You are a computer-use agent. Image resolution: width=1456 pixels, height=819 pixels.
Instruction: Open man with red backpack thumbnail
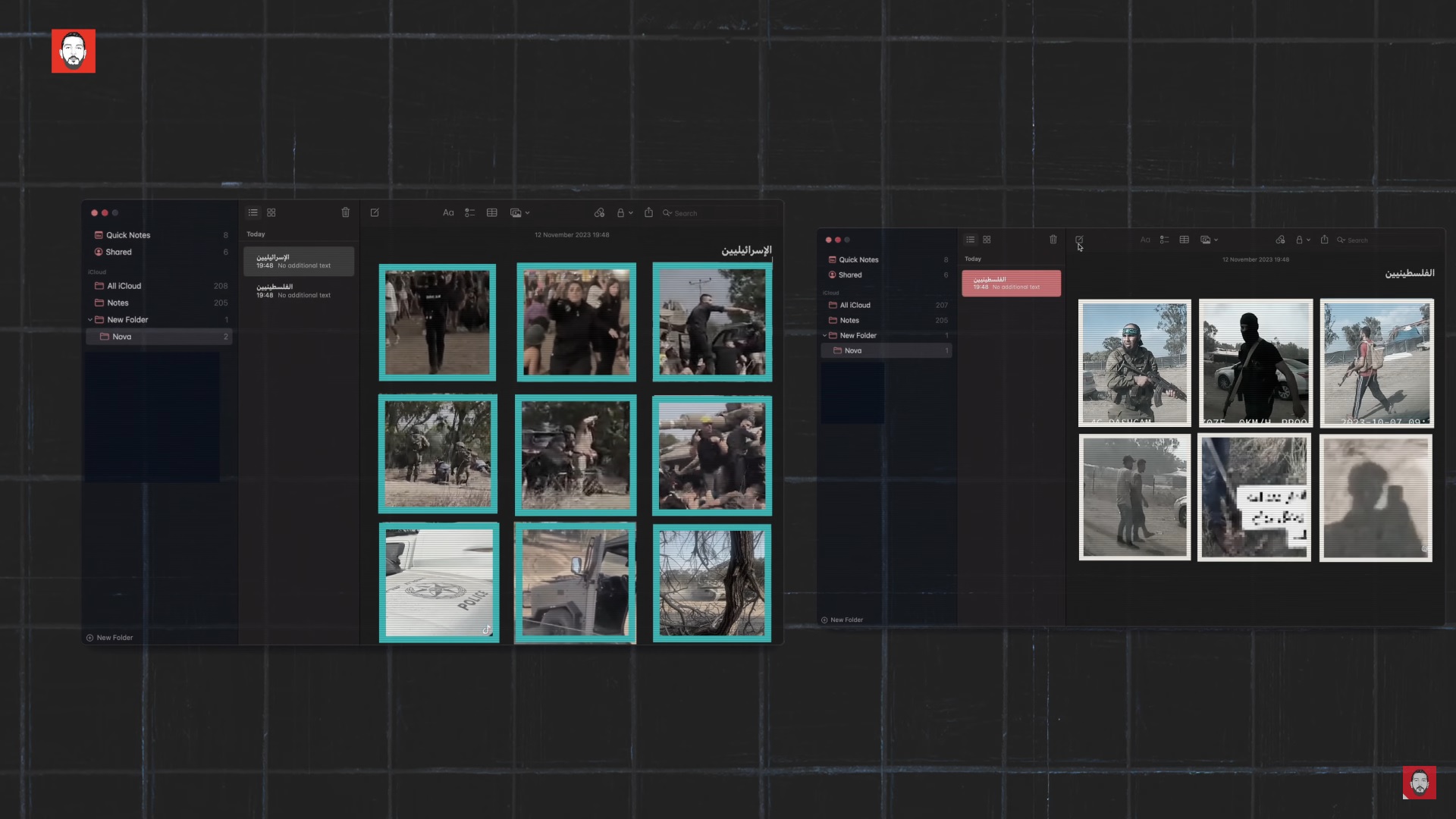pos(1377,363)
